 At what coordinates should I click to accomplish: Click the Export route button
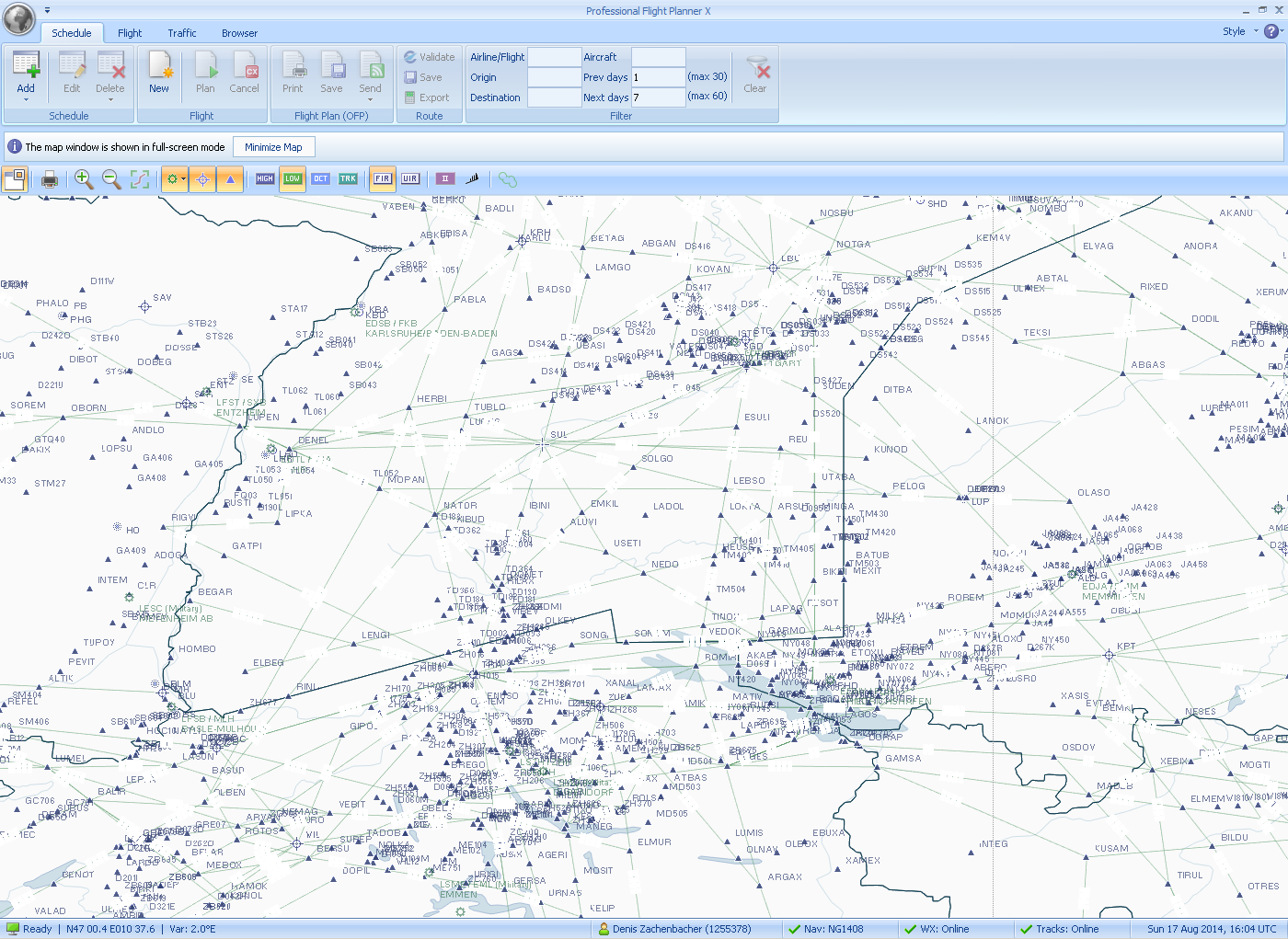coord(427,97)
